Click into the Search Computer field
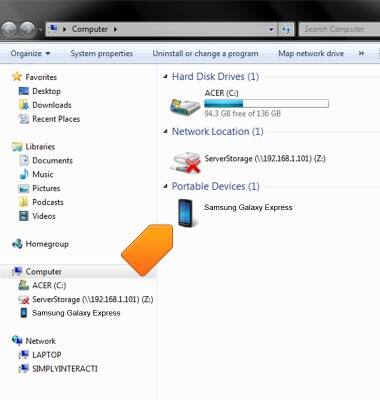380x400 pixels. pos(339,29)
